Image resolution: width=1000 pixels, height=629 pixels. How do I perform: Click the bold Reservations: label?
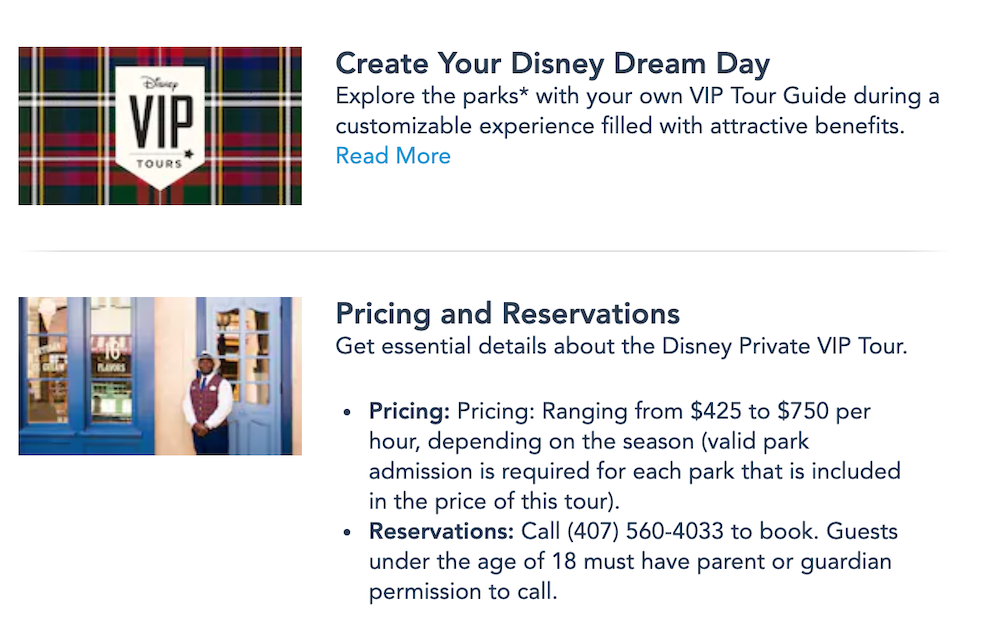click(441, 532)
